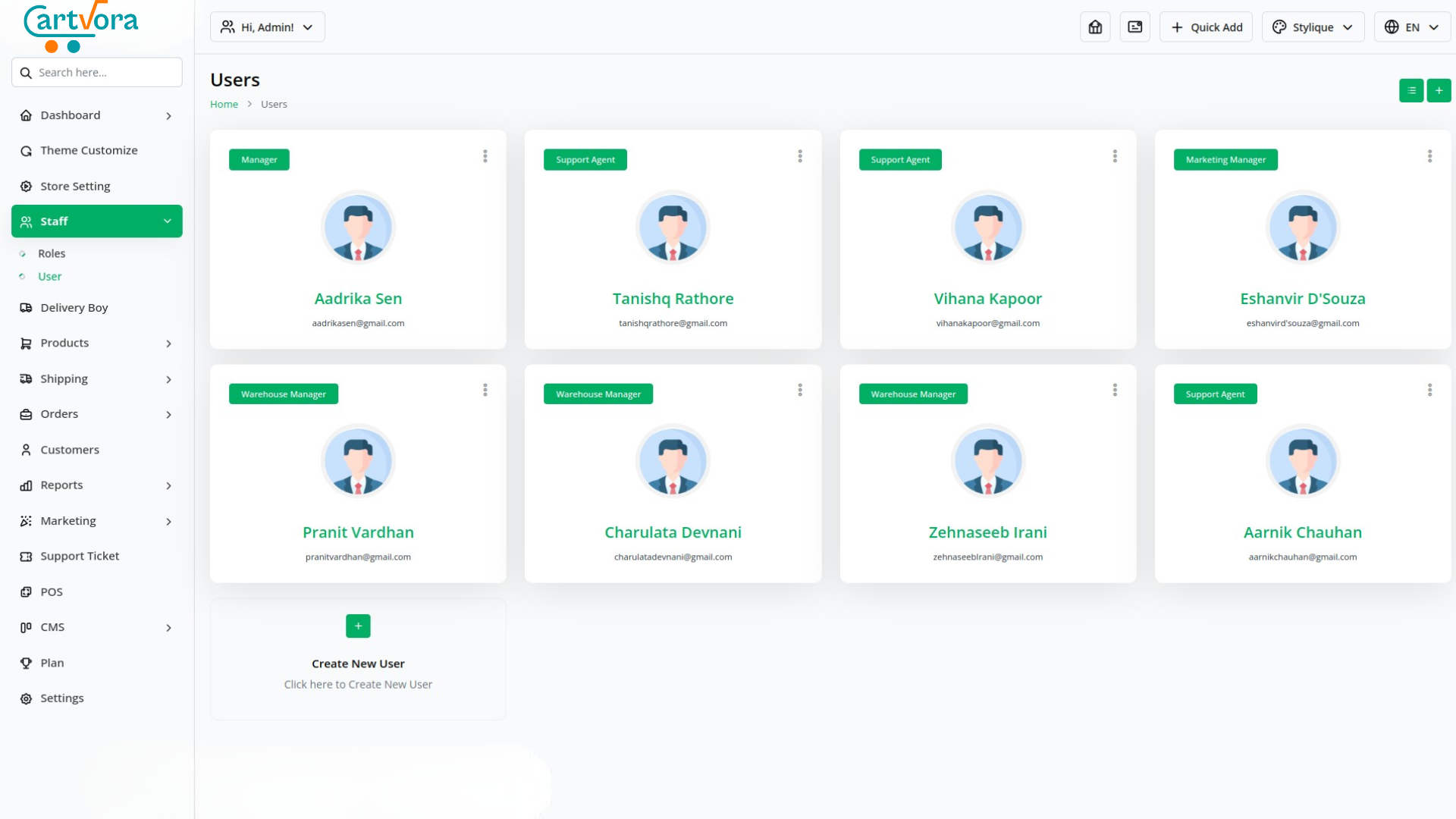1456x819 pixels.
Task: Open the Stylique theme dropdown
Action: point(1313,27)
